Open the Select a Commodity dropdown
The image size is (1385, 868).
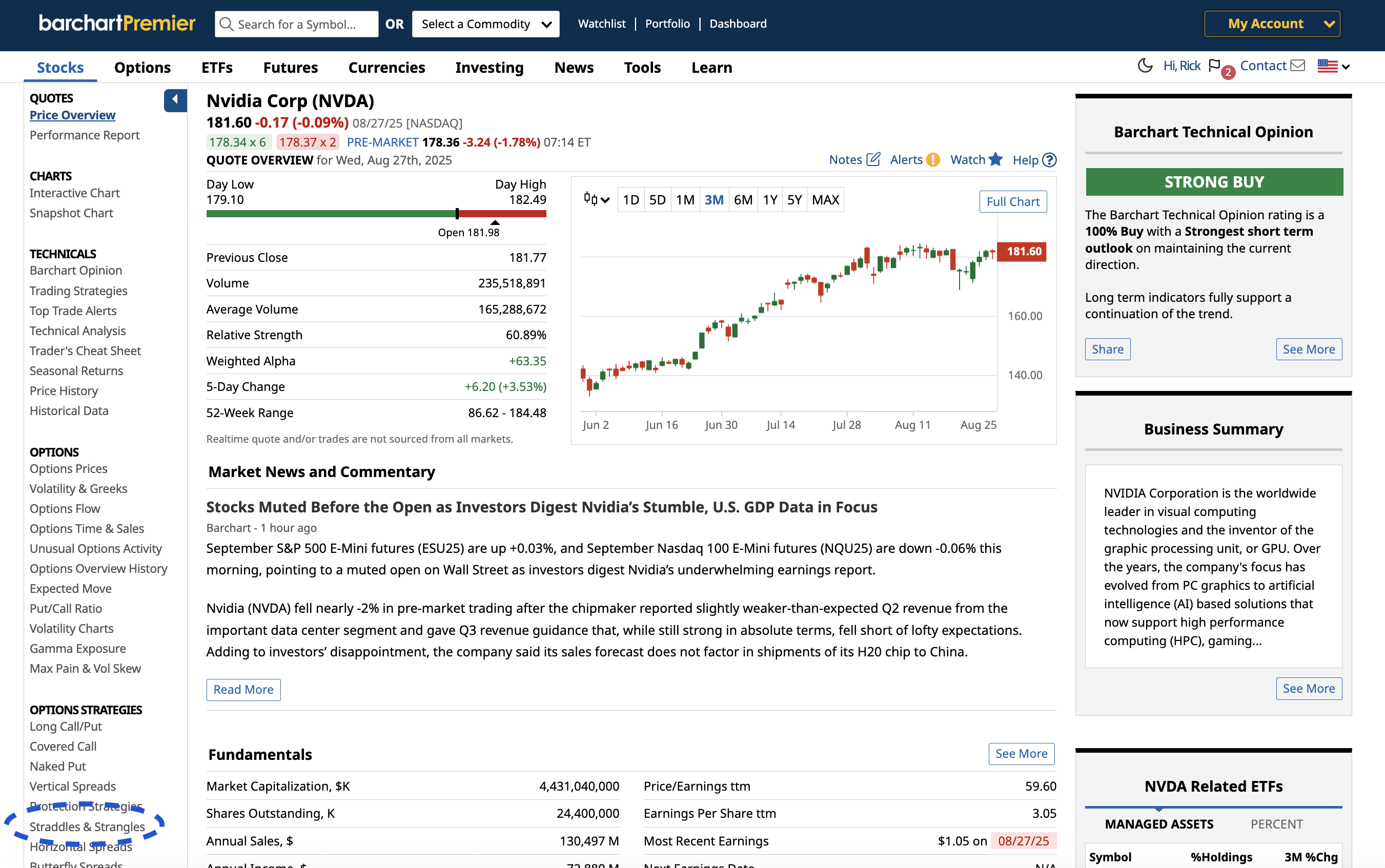point(485,24)
